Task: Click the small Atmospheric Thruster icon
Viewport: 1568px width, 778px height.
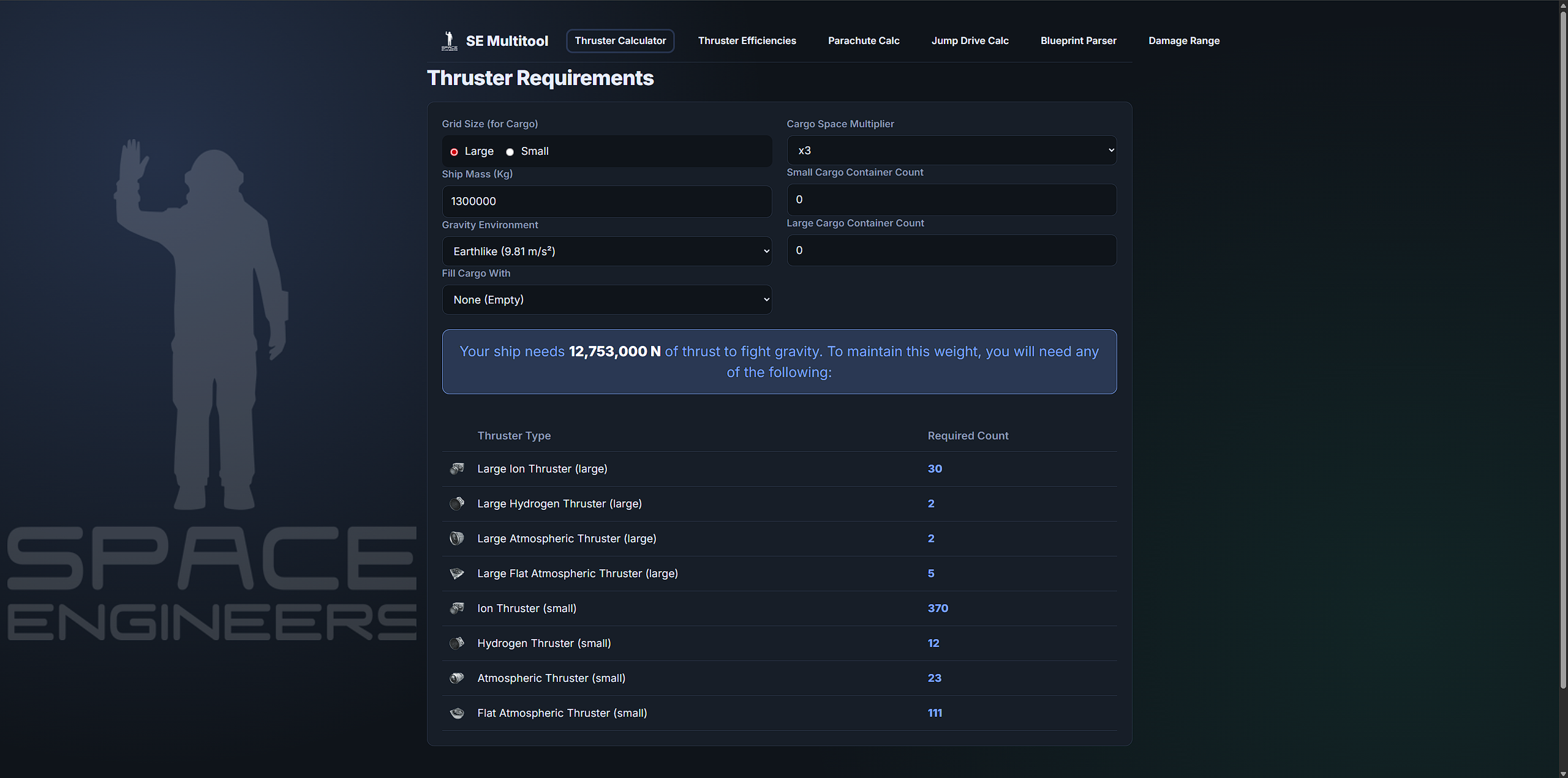Action: [x=457, y=678]
